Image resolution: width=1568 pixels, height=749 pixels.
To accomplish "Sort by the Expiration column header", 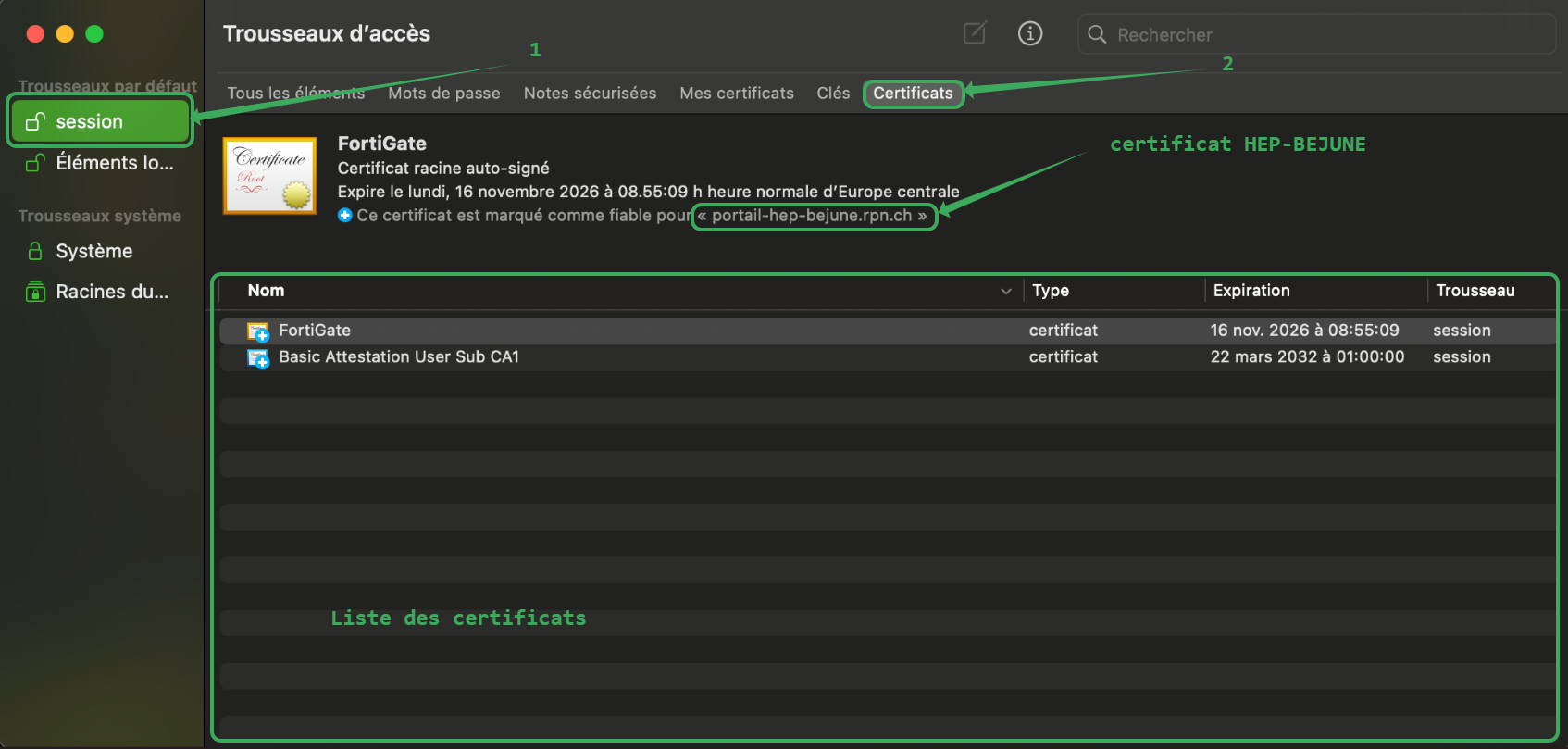I will coord(1251,291).
